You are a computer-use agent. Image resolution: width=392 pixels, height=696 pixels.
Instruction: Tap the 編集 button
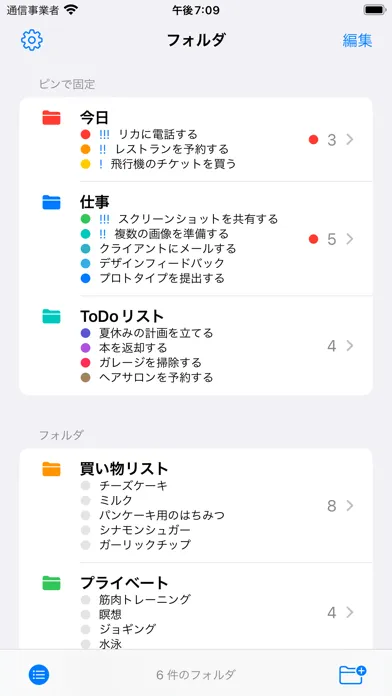coord(357,40)
